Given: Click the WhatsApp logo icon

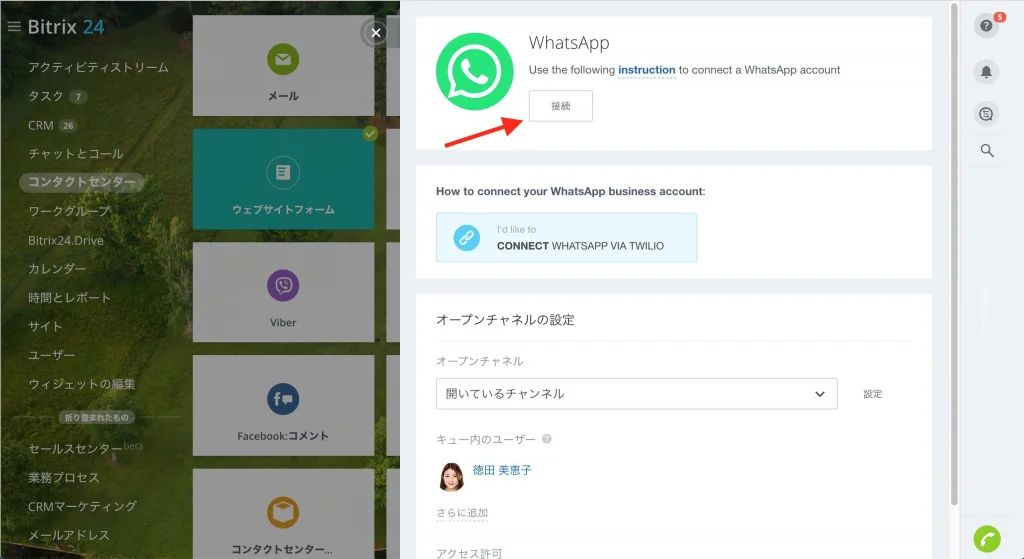Looking at the screenshot, I should (x=474, y=71).
